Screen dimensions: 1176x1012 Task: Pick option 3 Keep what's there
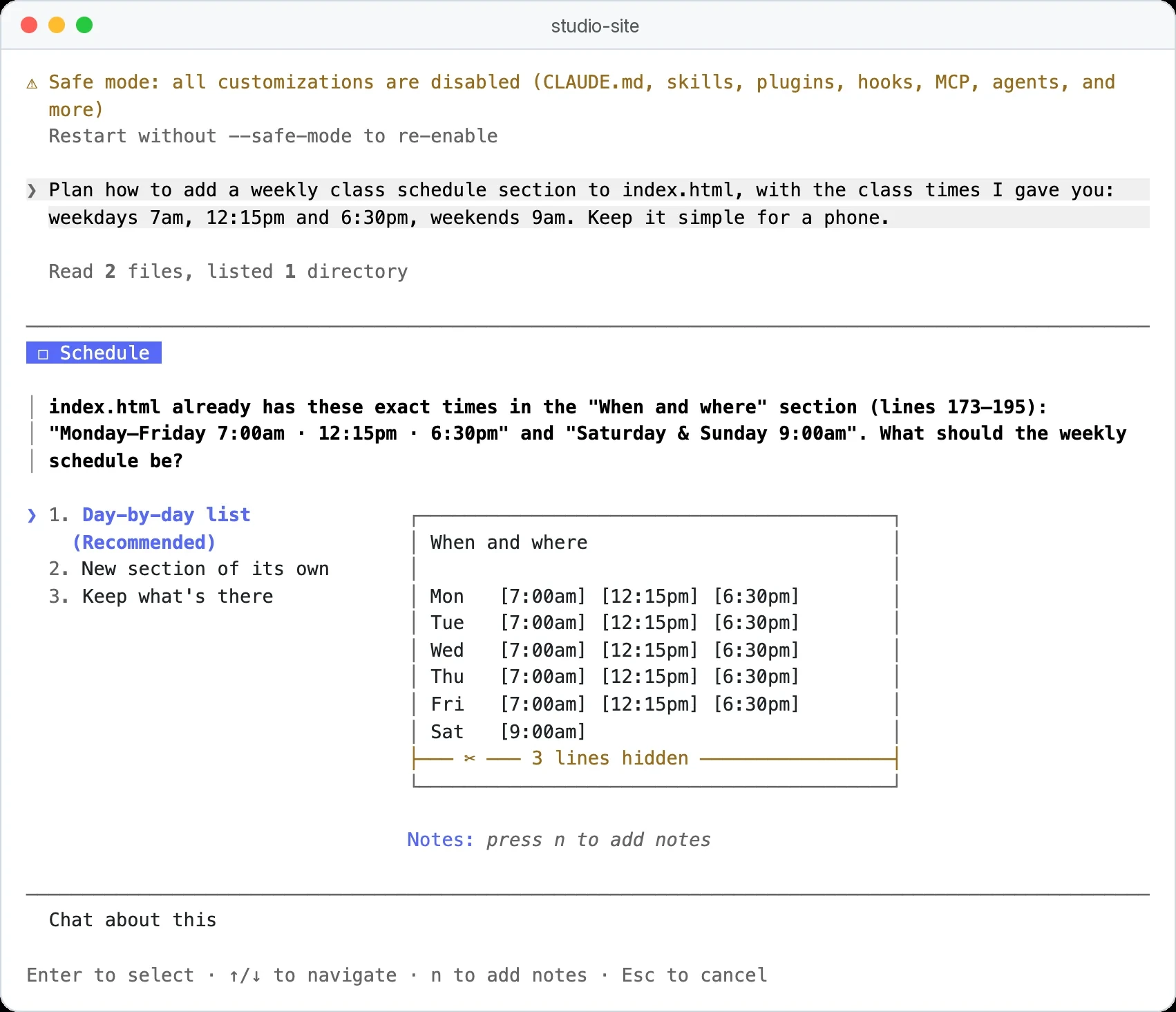tap(161, 597)
